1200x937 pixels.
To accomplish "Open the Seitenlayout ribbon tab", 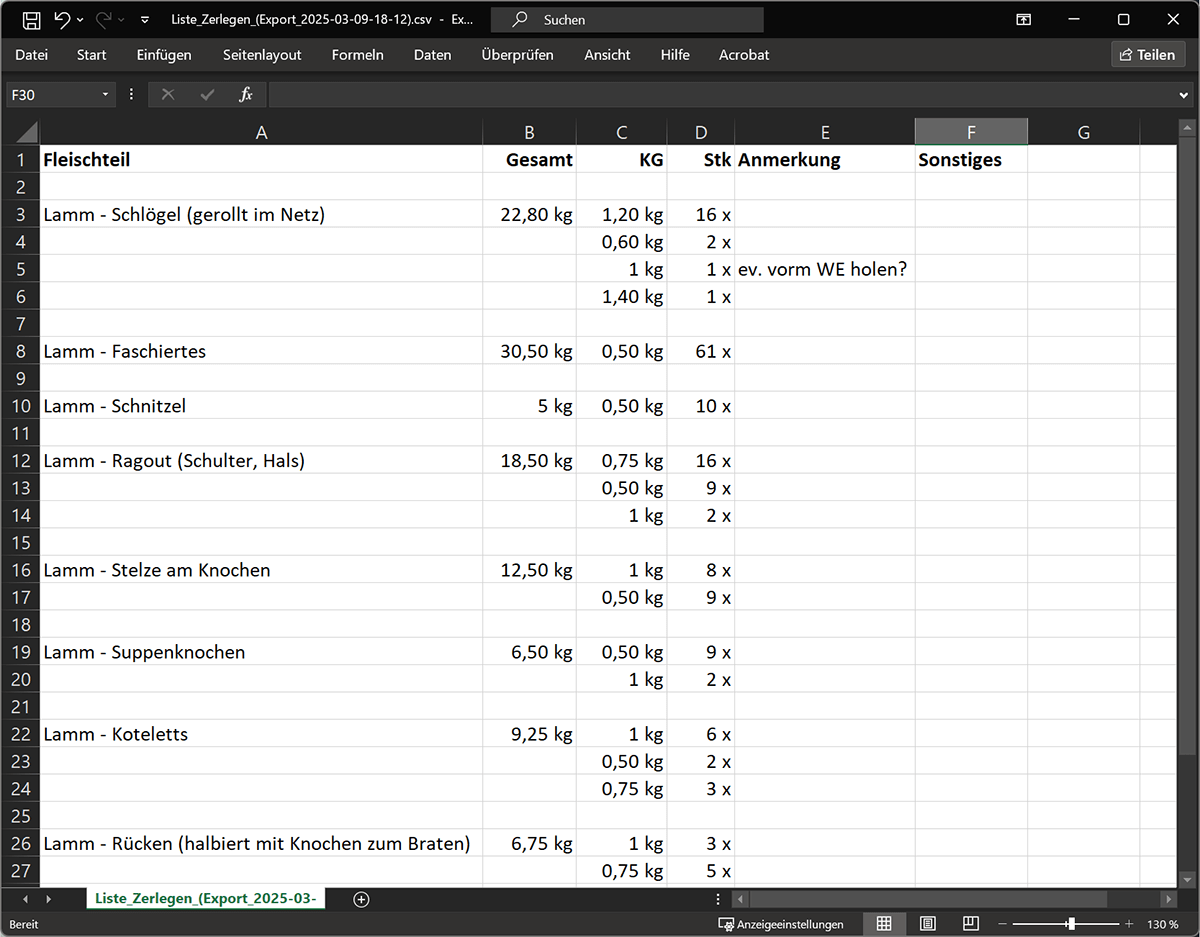I will (x=262, y=55).
